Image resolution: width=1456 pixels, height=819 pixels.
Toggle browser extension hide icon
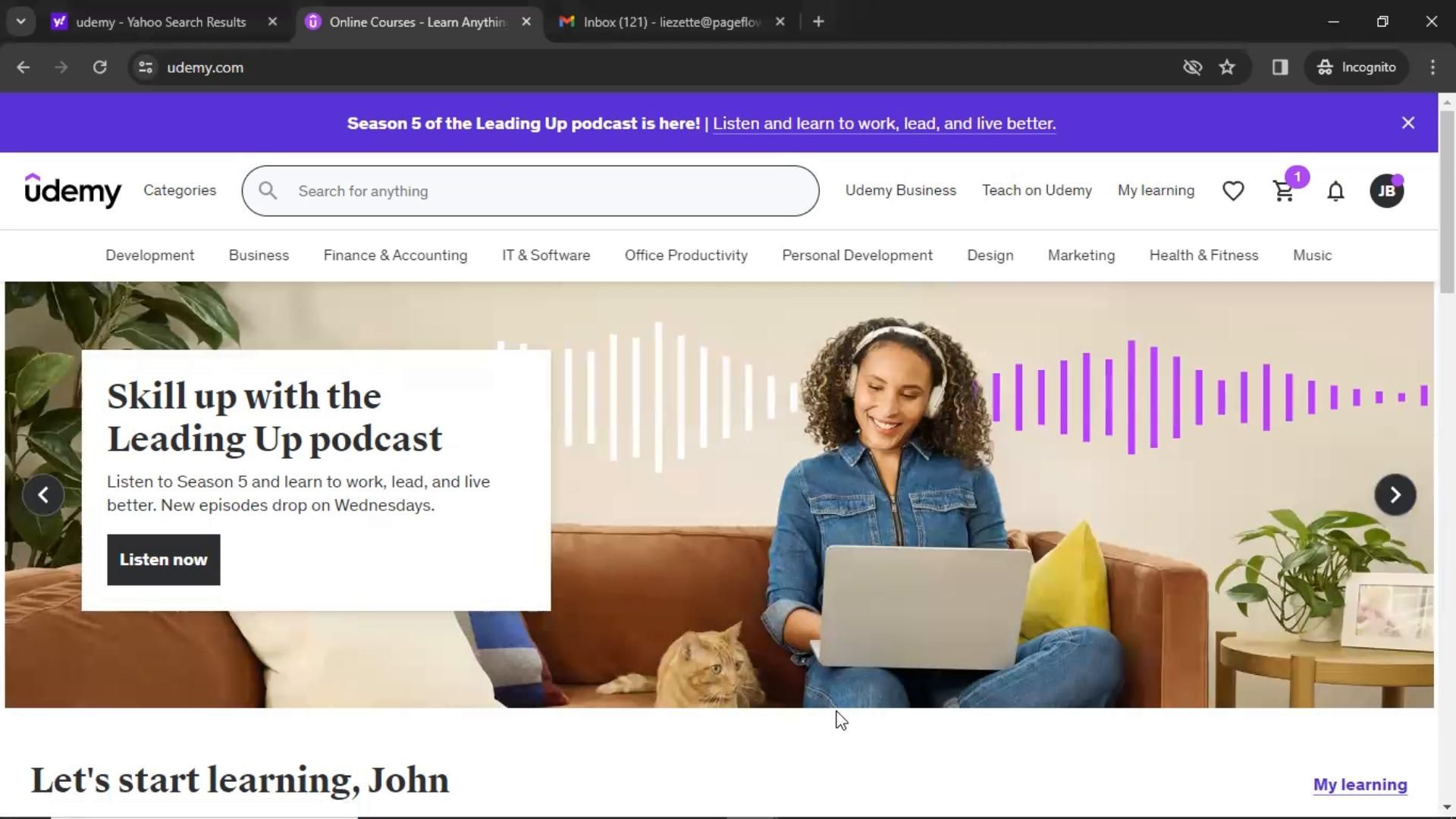pos(1191,67)
